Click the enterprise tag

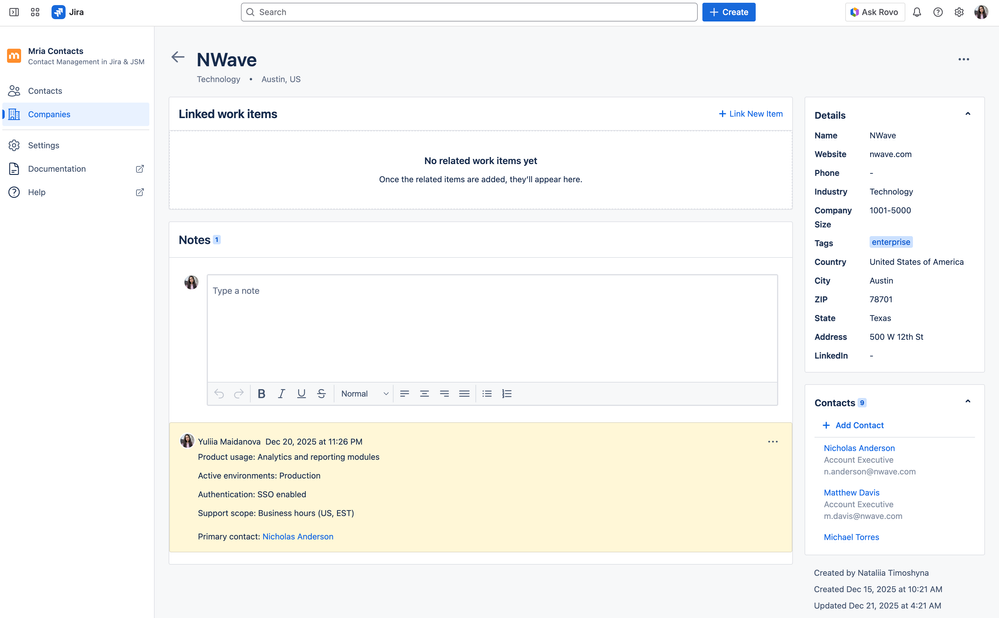point(891,242)
